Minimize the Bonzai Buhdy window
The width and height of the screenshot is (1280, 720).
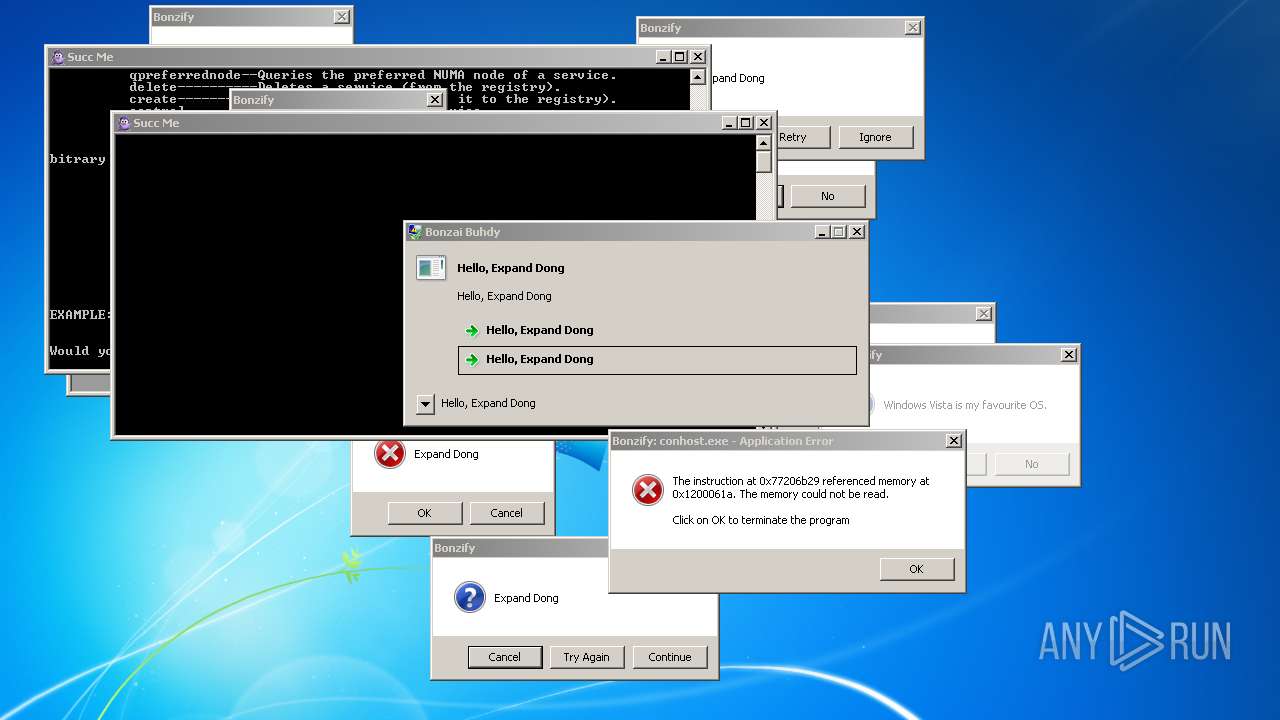pyautogui.click(x=822, y=232)
